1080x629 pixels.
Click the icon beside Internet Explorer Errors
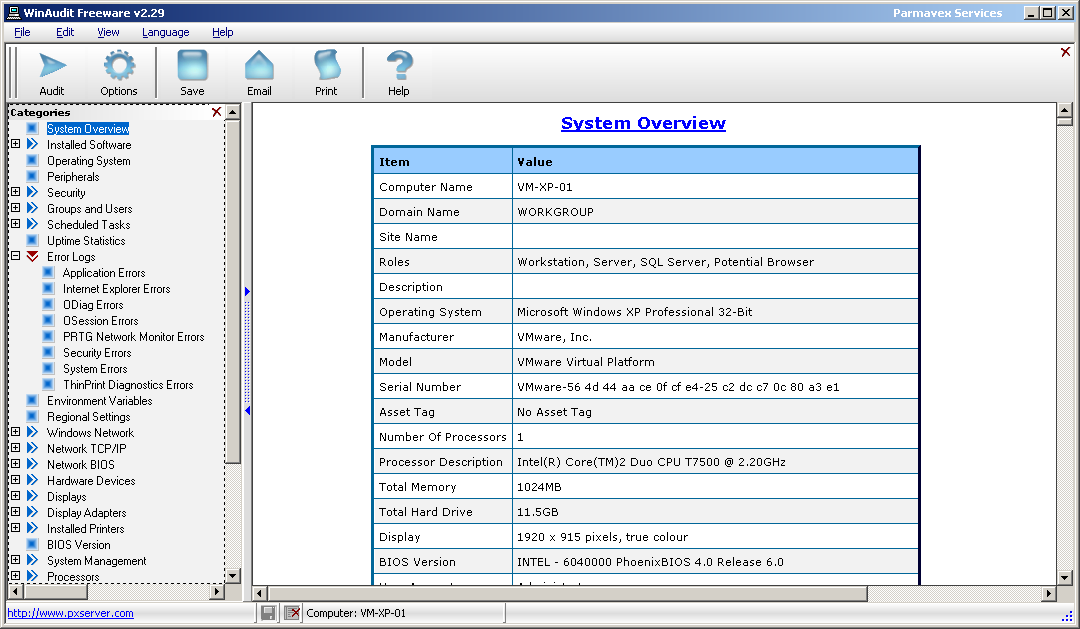pos(48,289)
